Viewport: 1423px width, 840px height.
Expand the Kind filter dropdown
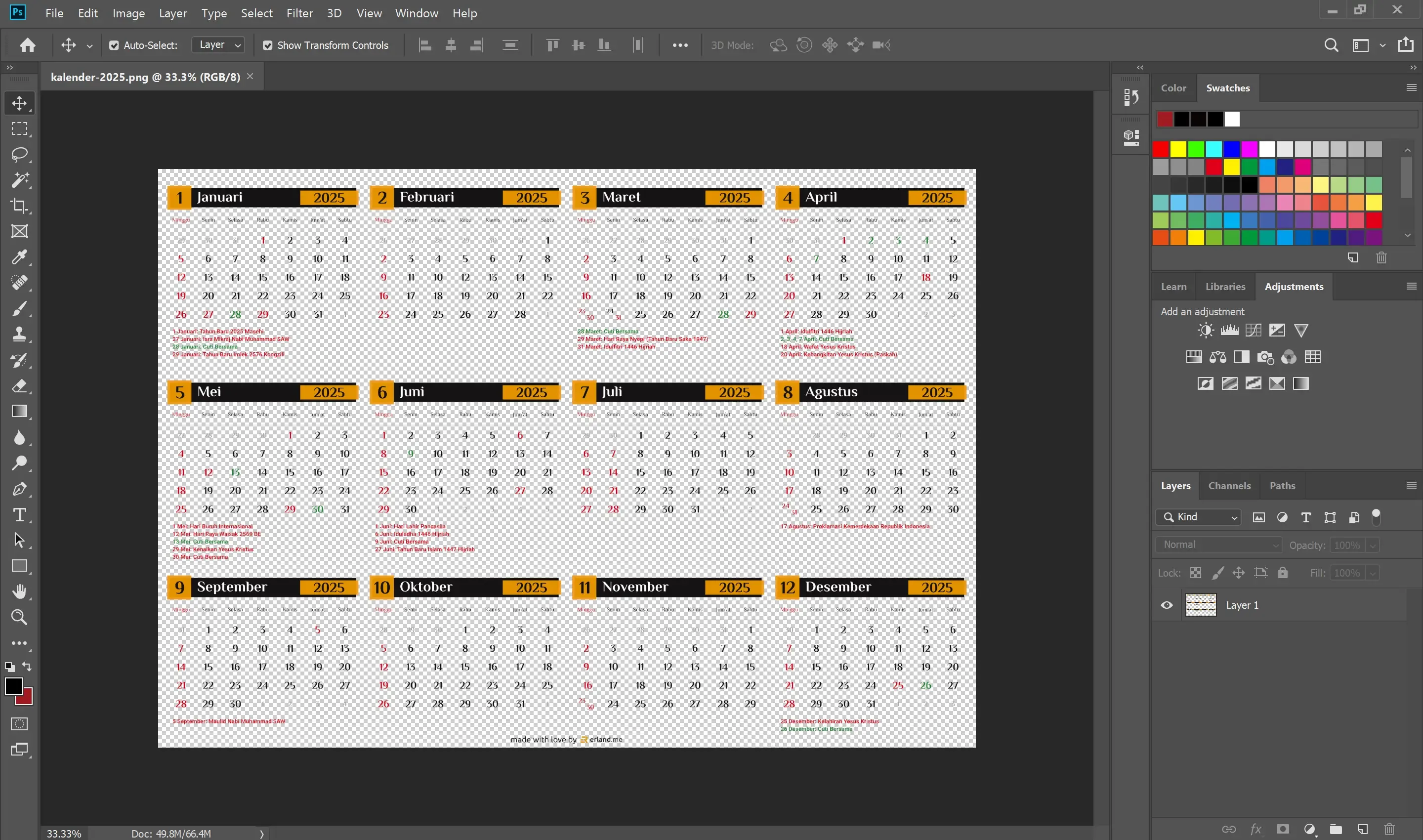click(x=1199, y=517)
